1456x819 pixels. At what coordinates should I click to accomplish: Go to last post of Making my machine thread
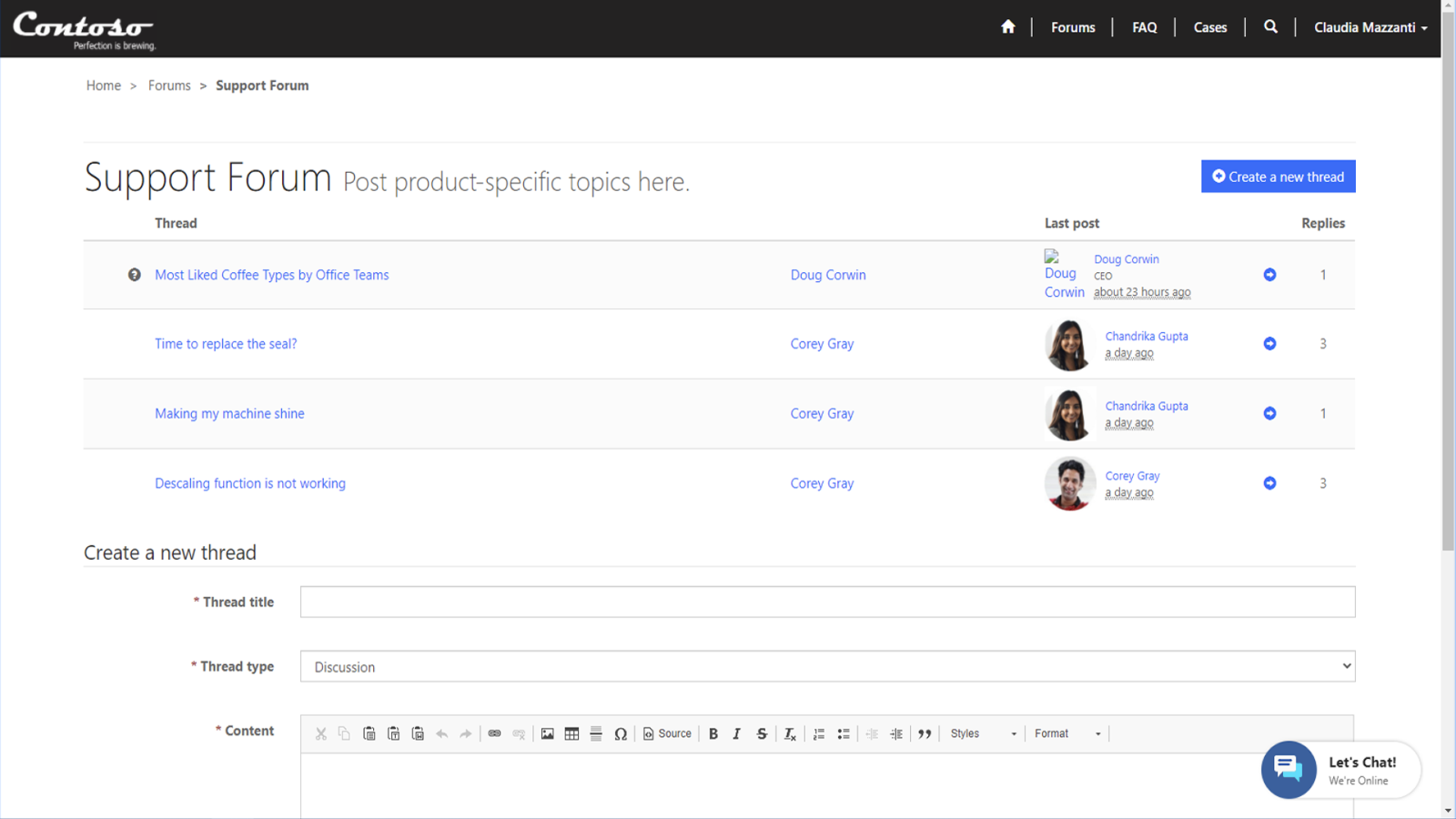(x=1269, y=413)
